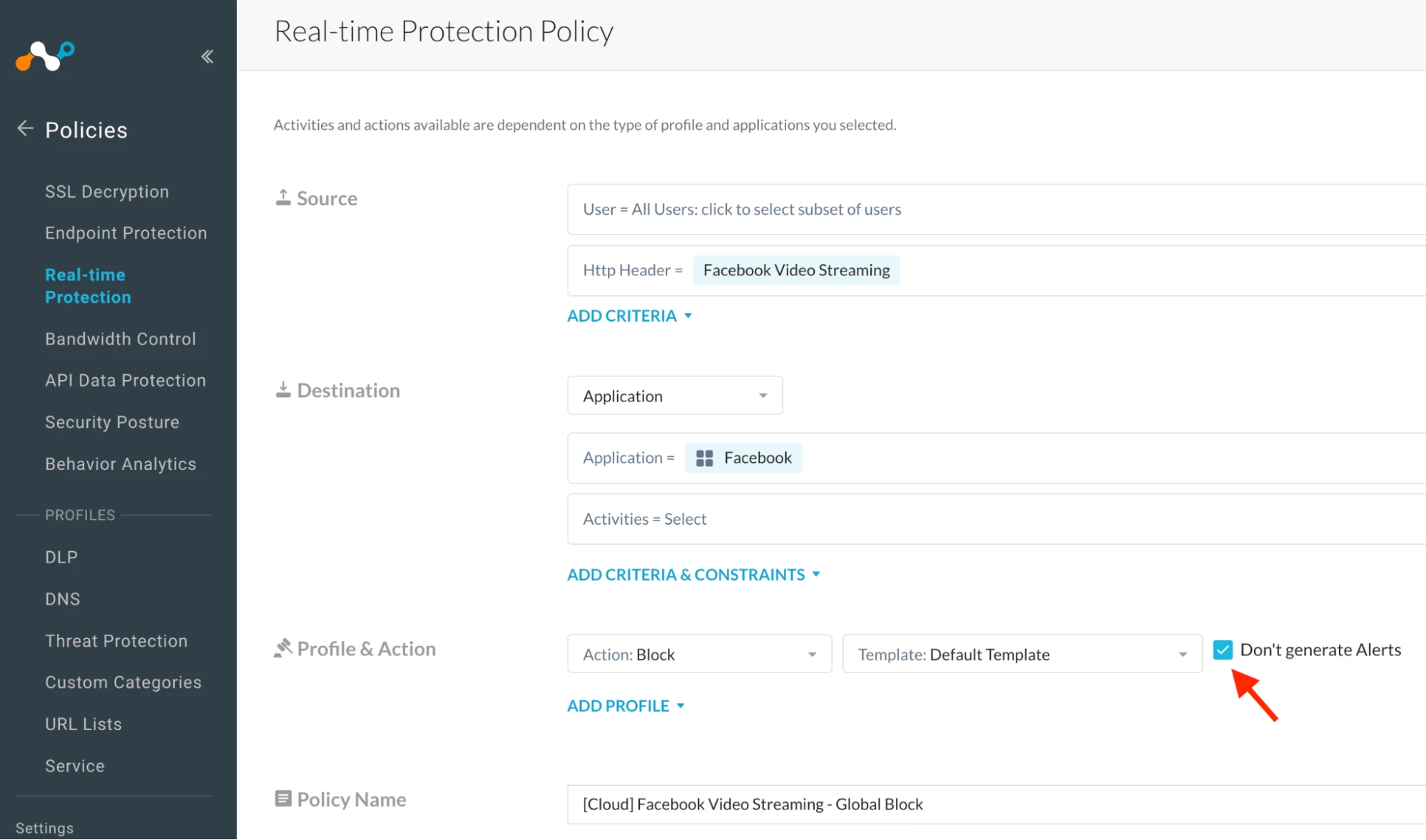This screenshot has width=1426, height=840.
Task: Click the Policy Name document icon
Action: (x=283, y=798)
